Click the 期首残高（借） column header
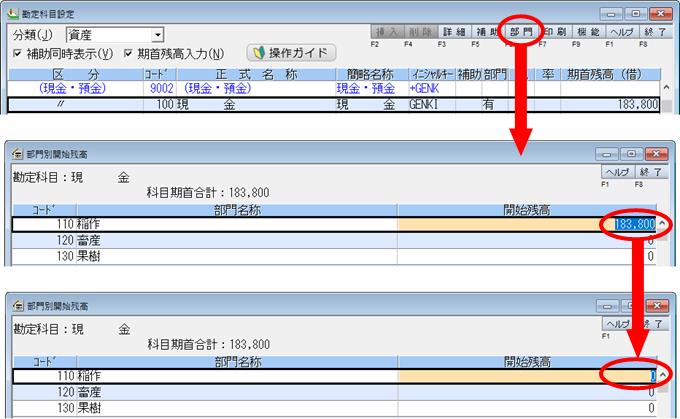Viewport: 680px width, 419px height. pyautogui.click(x=610, y=75)
